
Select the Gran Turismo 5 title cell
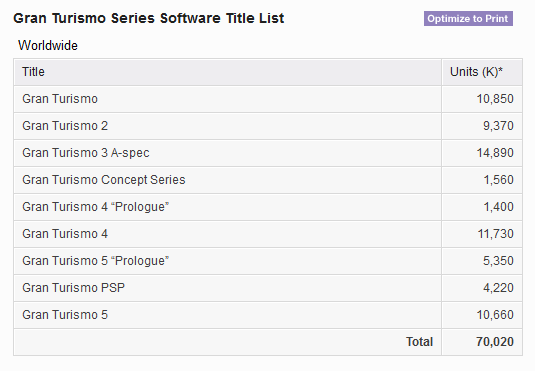click(228, 315)
